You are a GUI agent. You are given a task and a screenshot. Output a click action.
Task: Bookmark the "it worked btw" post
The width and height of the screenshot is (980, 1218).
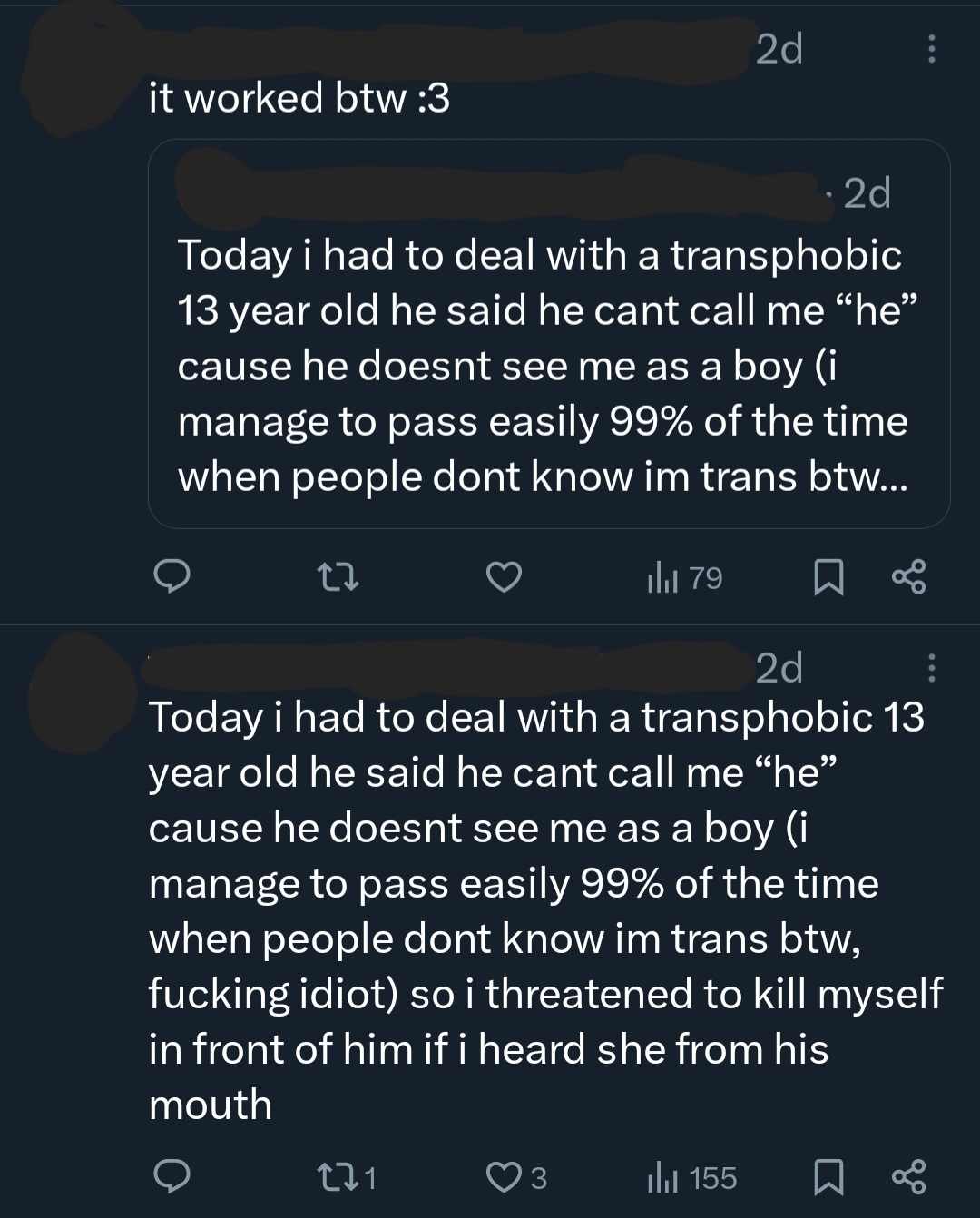(x=828, y=577)
